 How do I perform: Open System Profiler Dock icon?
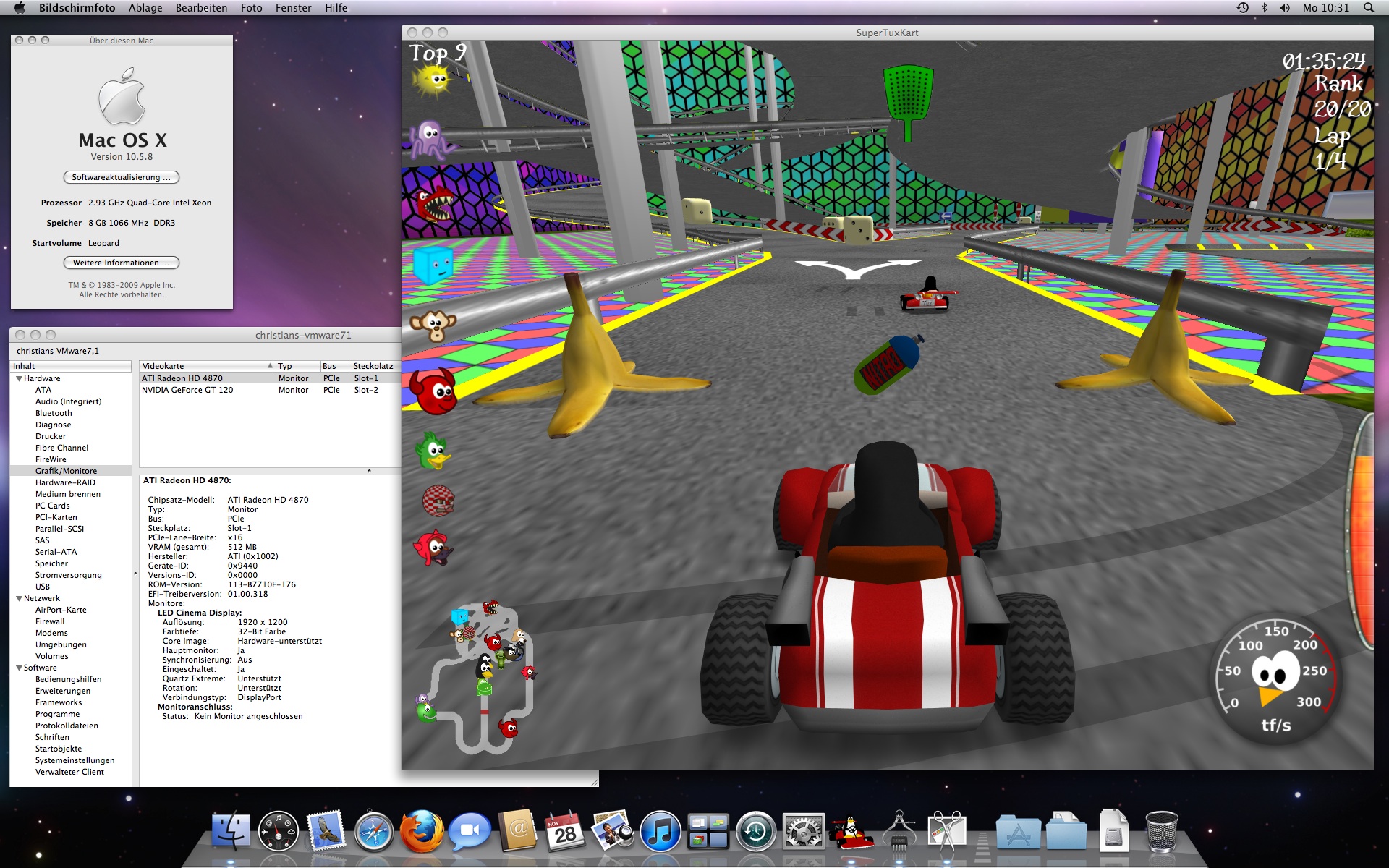point(899,831)
